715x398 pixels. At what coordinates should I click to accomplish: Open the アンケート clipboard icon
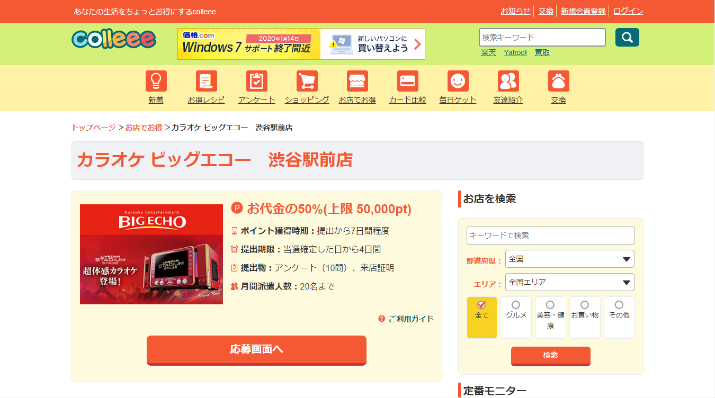click(256, 81)
